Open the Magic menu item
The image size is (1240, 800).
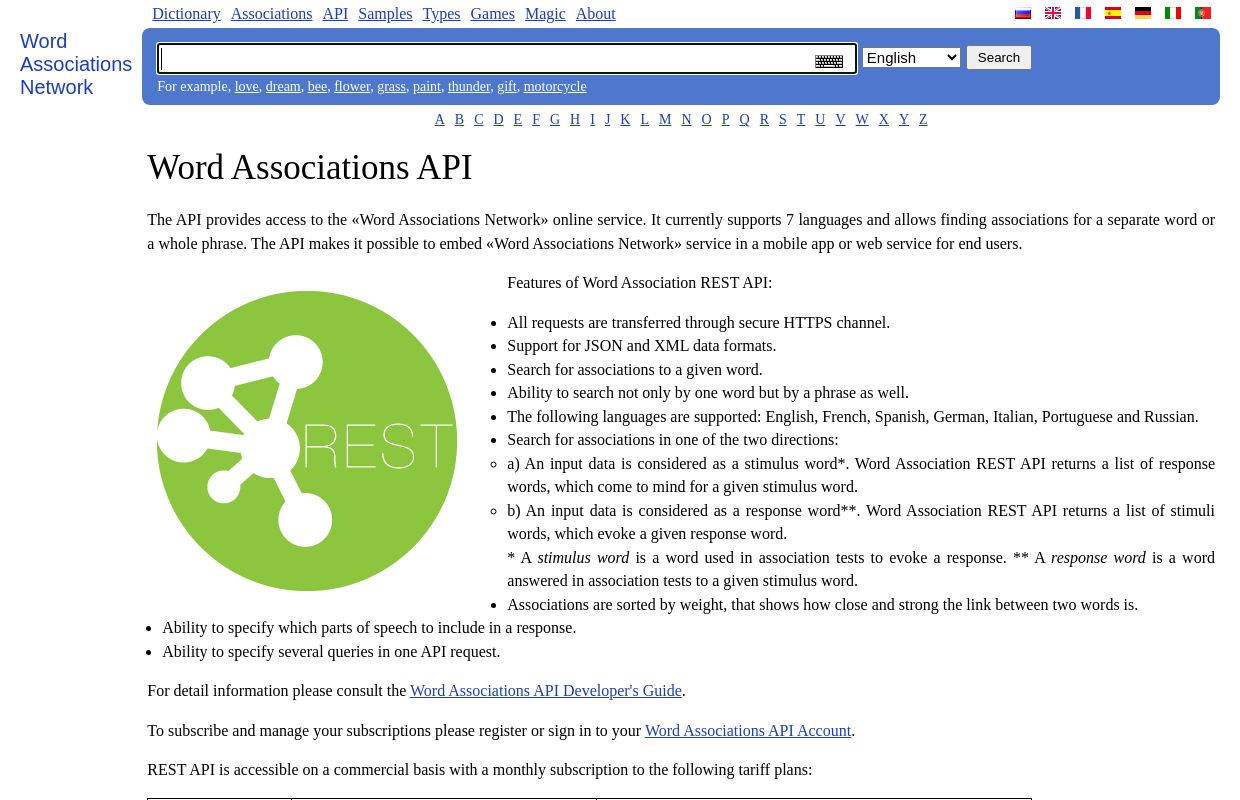[545, 14]
